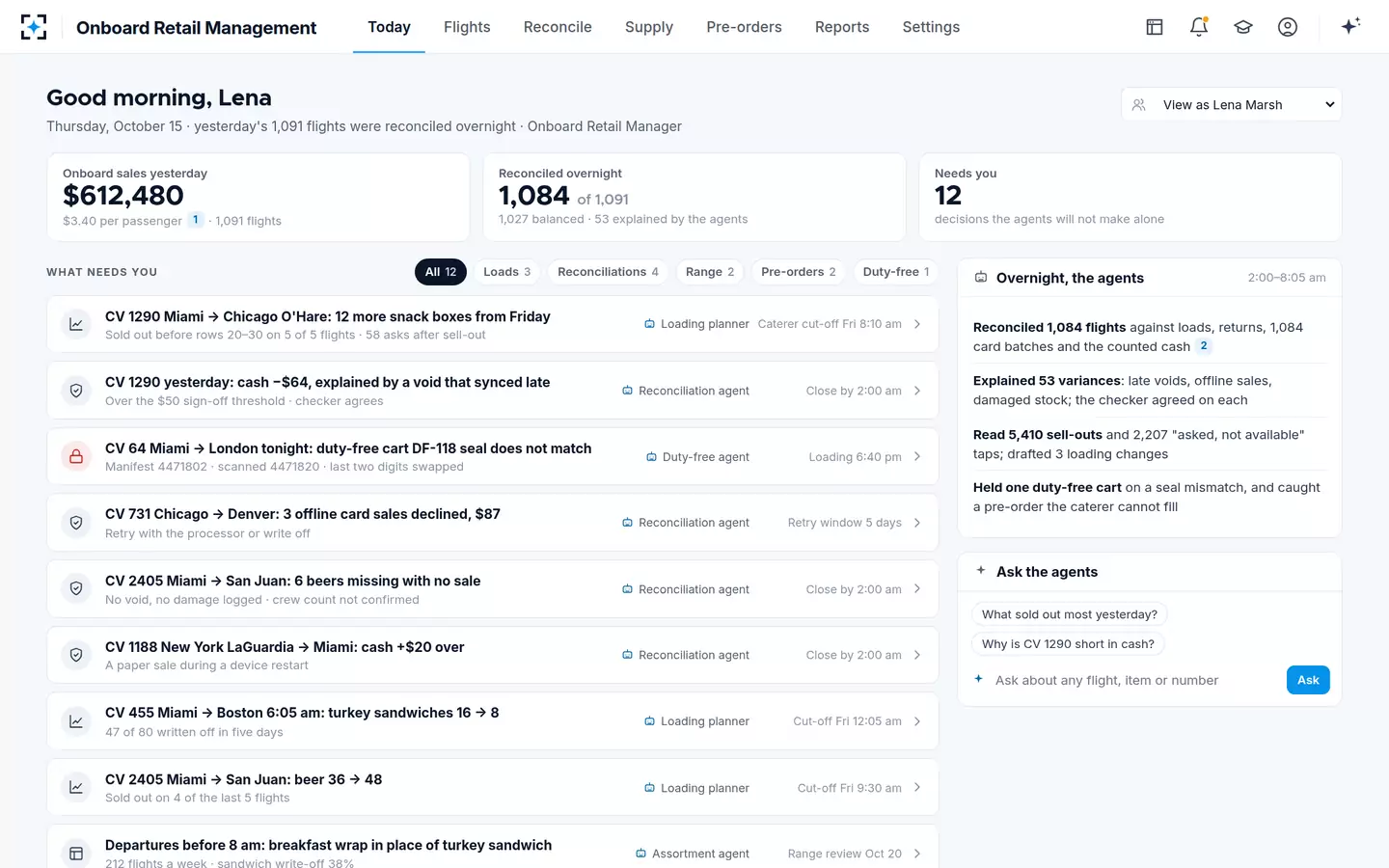This screenshot has width=1389, height=868.
Task: Ask 'What sold out most yesterday?'
Action: [1070, 614]
